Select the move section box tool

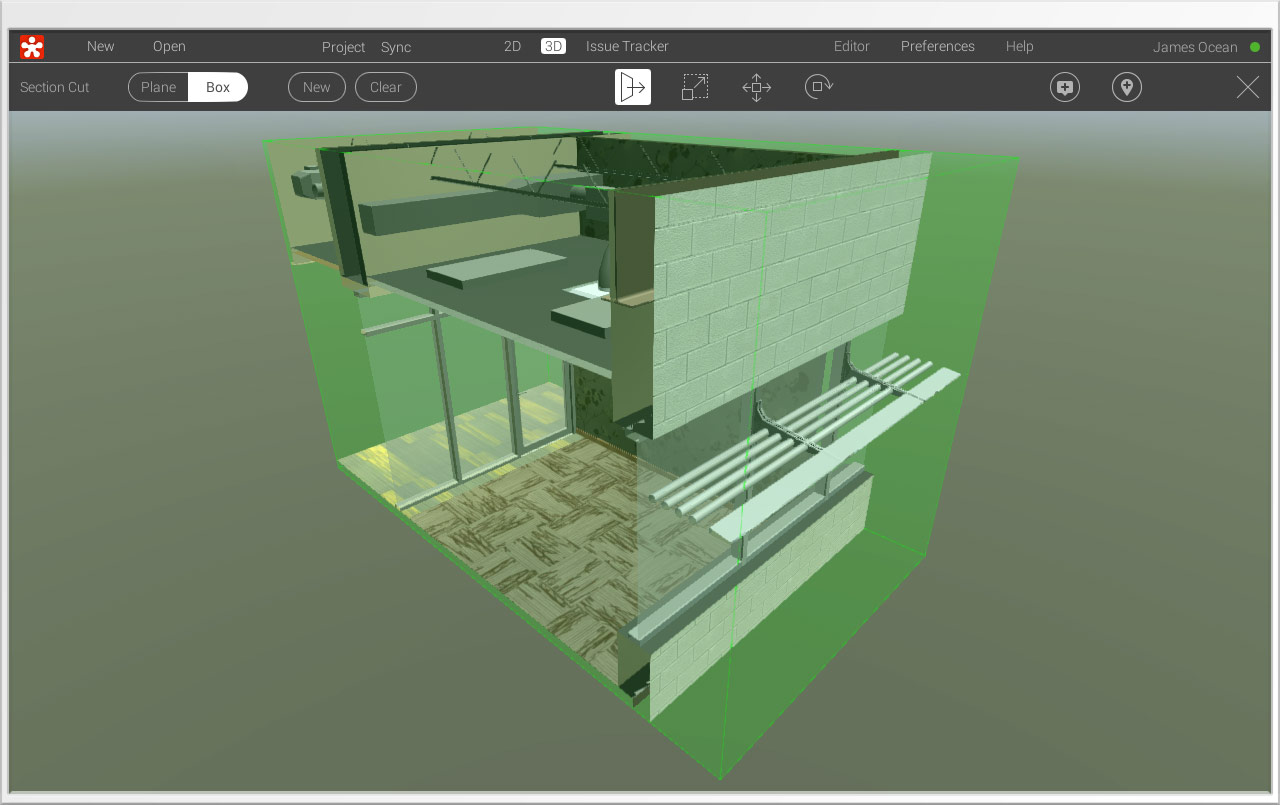tap(756, 87)
